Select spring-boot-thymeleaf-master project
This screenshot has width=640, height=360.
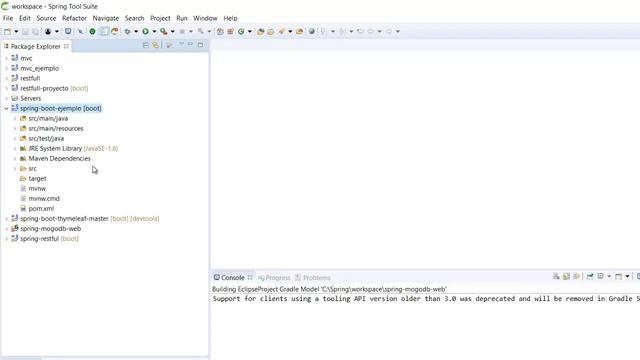(x=64, y=219)
